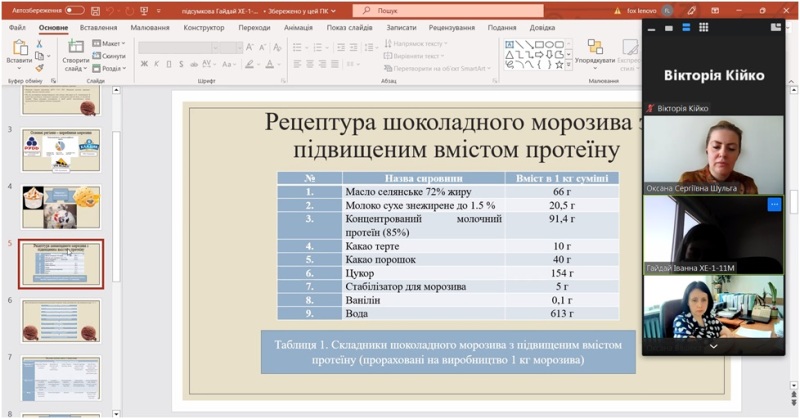
Task: Click the Decrease Font Size icon
Action: point(263,47)
